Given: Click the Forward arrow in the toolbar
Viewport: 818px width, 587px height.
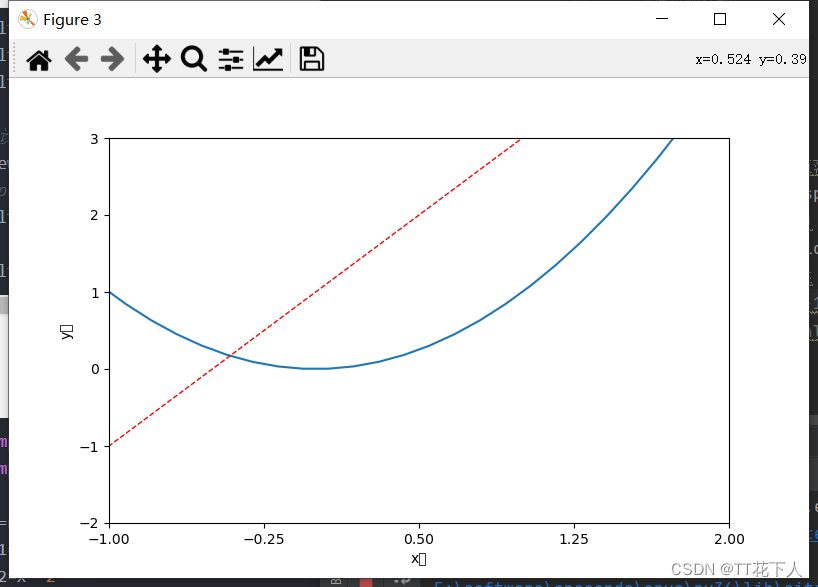Looking at the screenshot, I should tap(114, 59).
